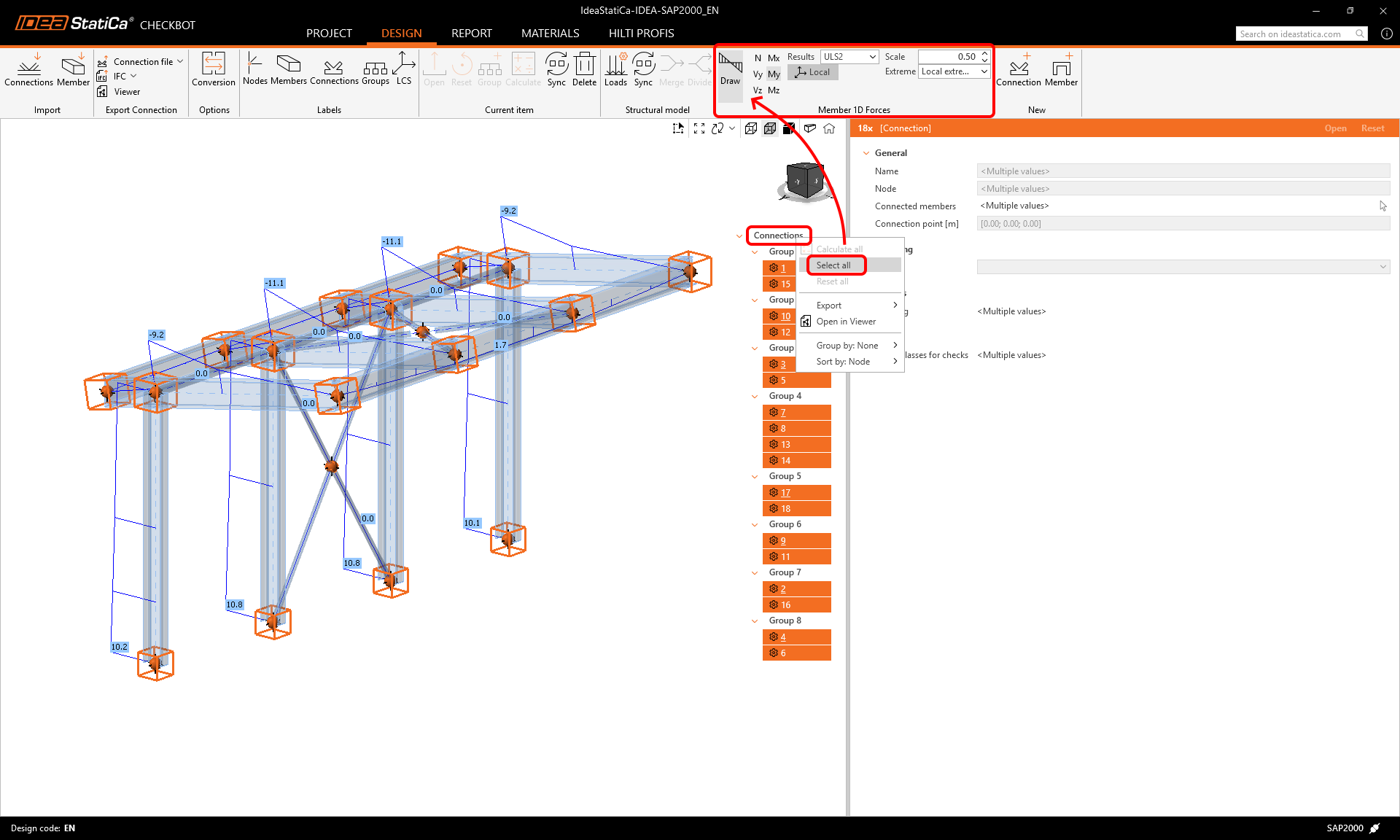Open the Results ULS2 dropdown
Viewport: 1400px width, 840px height.
[x=849, y=57]
